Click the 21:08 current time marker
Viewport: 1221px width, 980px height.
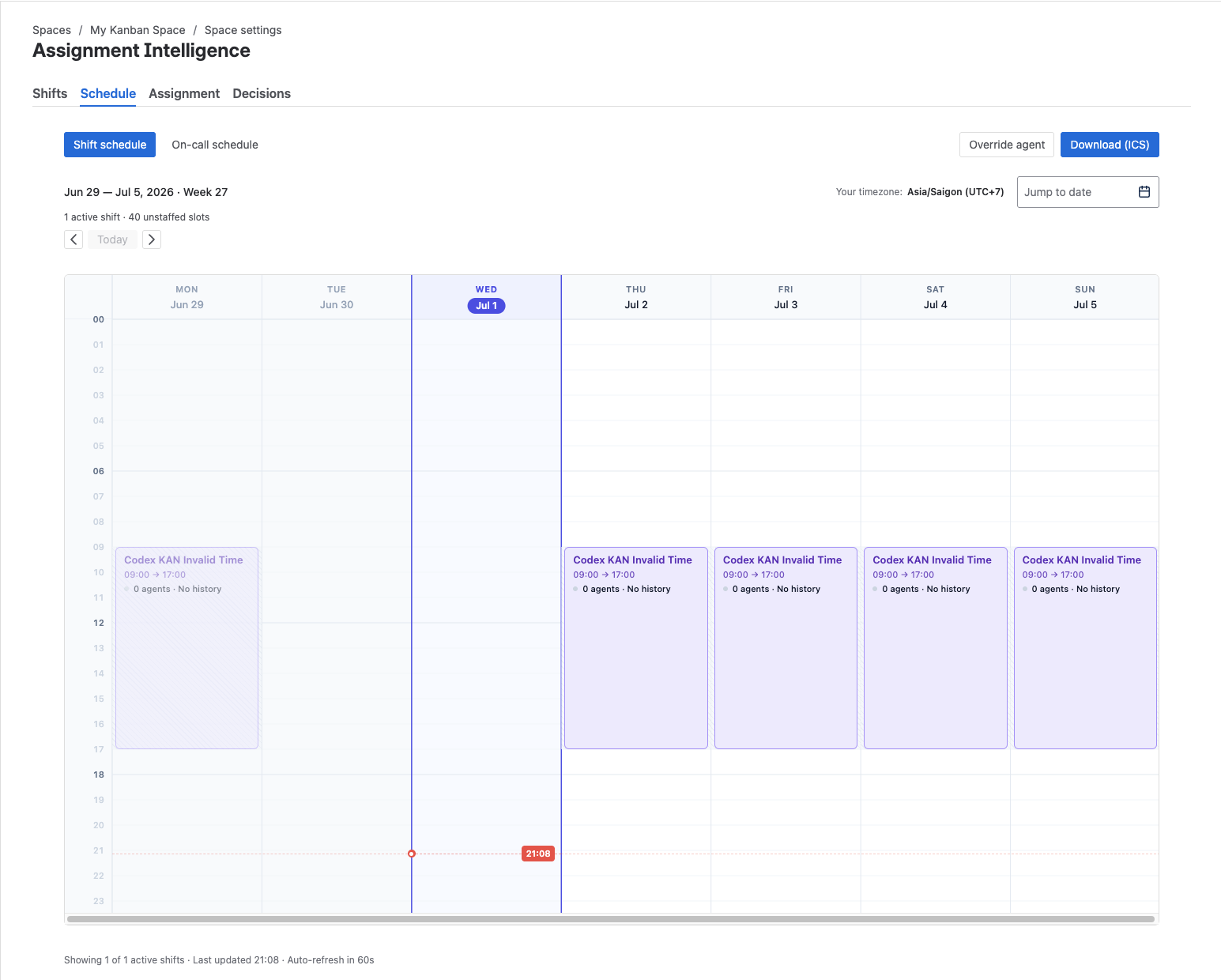(538, 854)
